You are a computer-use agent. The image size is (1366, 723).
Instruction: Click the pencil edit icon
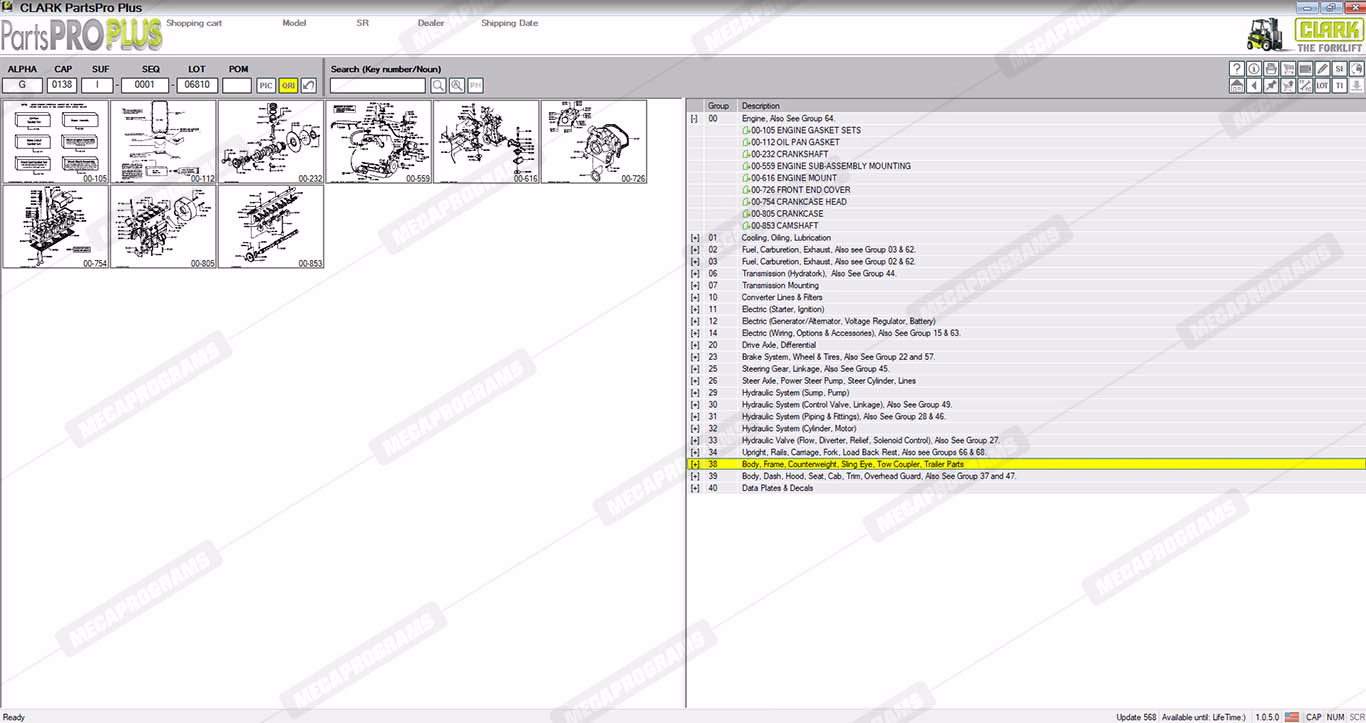point(1322,68)
